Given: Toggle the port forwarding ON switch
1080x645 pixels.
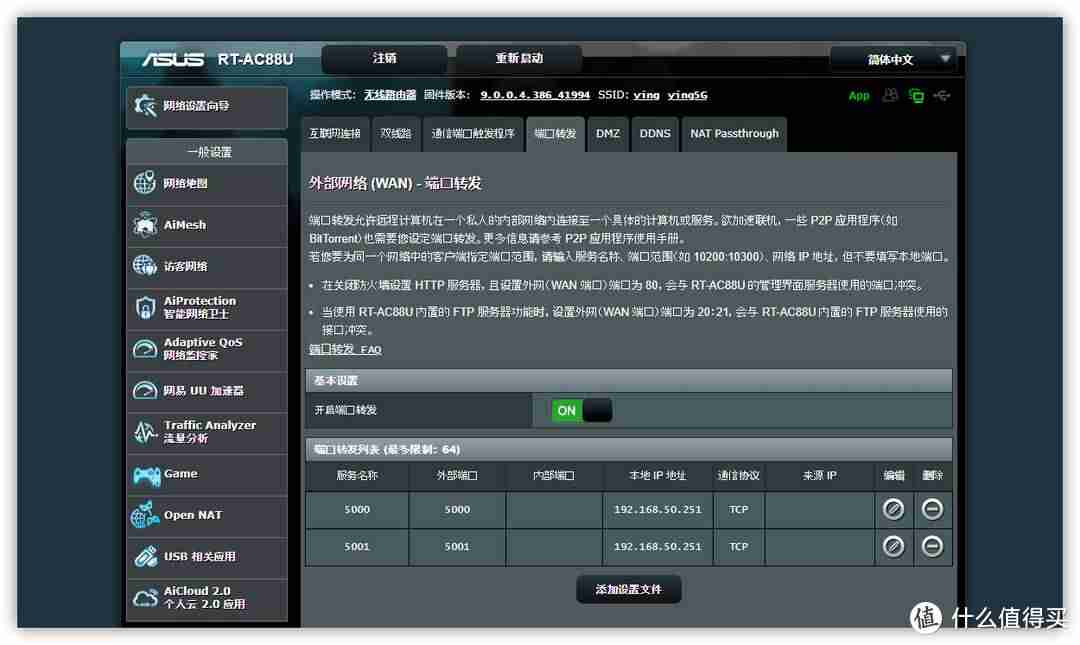Looking at the screenshot, I should tap(581, 411).
